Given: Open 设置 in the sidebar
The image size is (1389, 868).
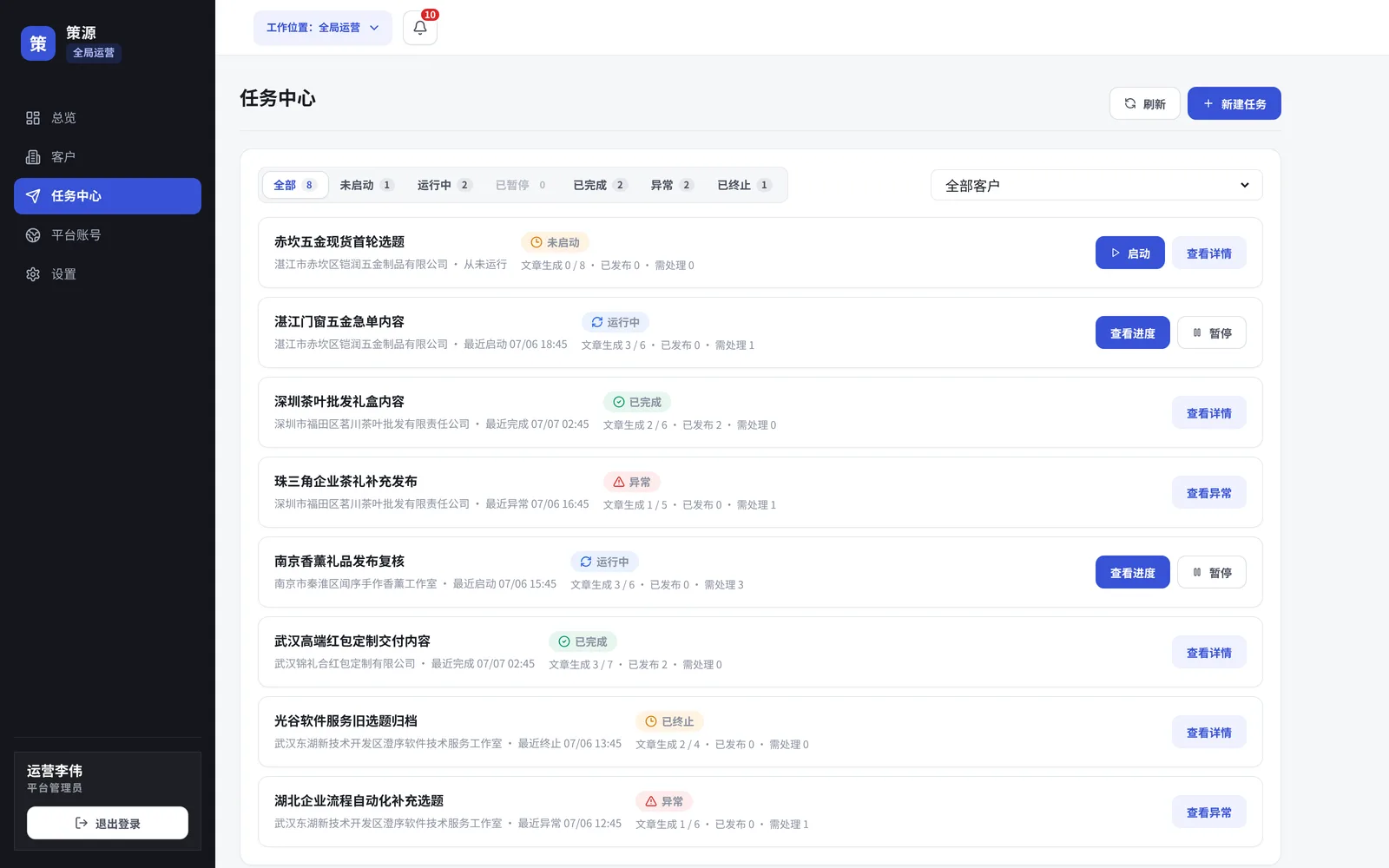Looking at the screenshot, I should pos(108,274).
